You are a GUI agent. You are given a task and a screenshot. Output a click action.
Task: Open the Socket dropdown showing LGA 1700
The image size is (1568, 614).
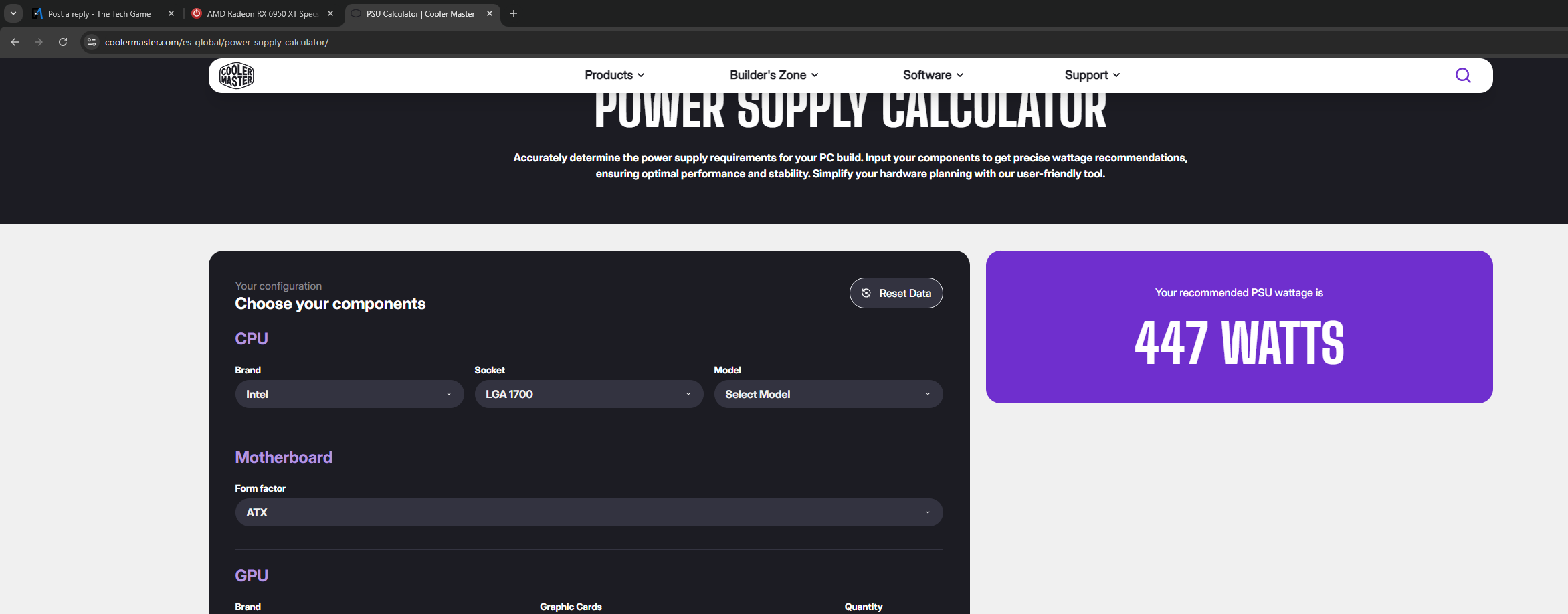589,394
